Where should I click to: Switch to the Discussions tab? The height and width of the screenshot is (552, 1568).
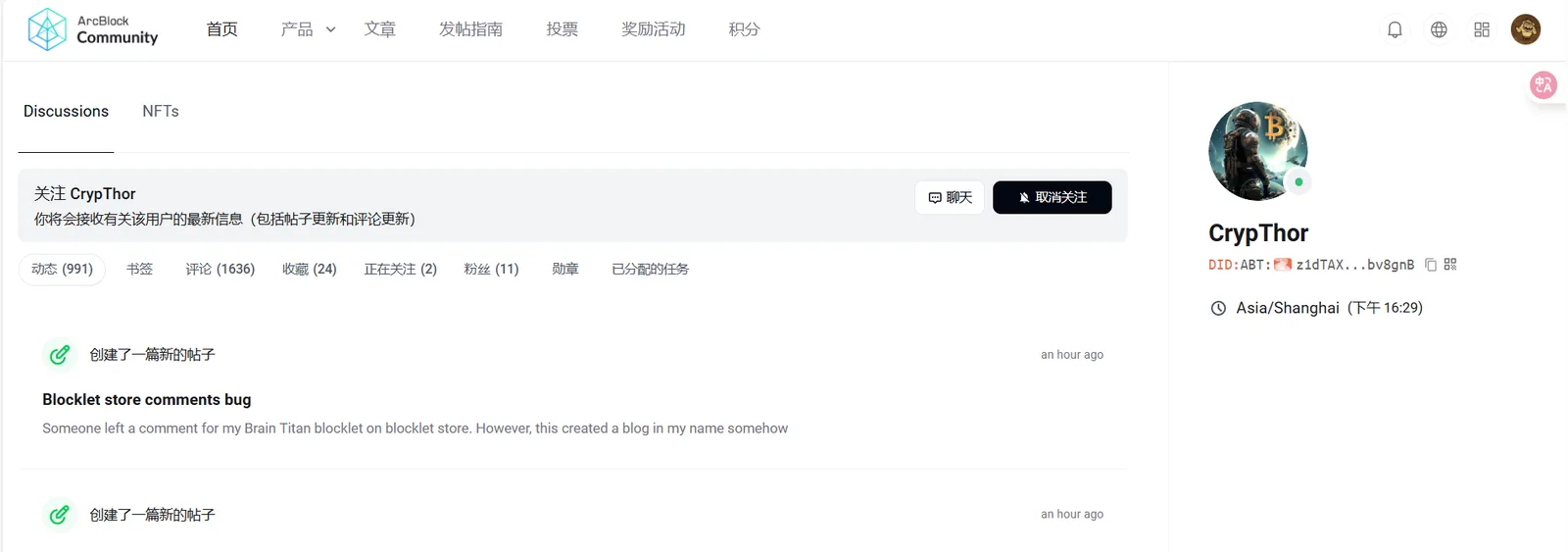(66, 112)
